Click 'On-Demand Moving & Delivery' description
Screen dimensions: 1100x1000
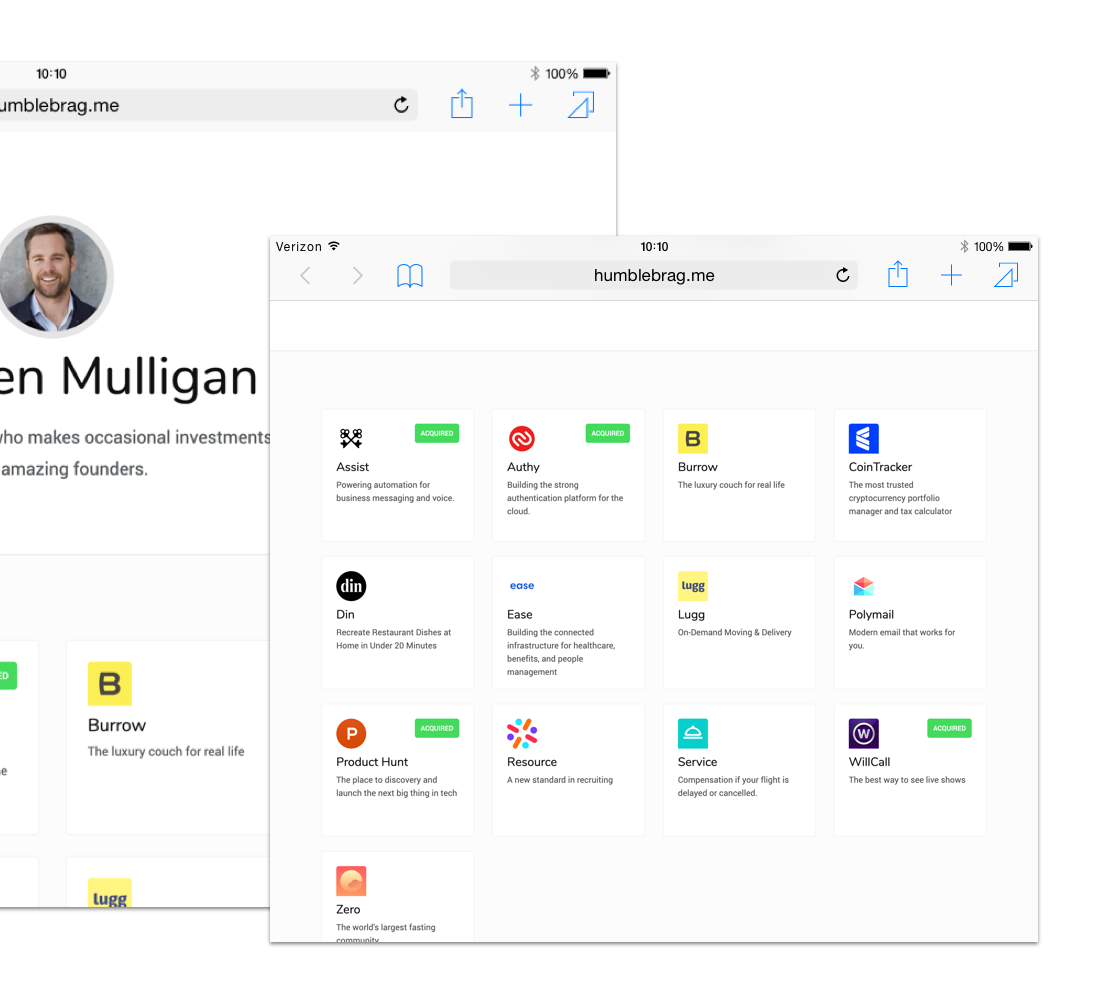(x=735, y=632)
